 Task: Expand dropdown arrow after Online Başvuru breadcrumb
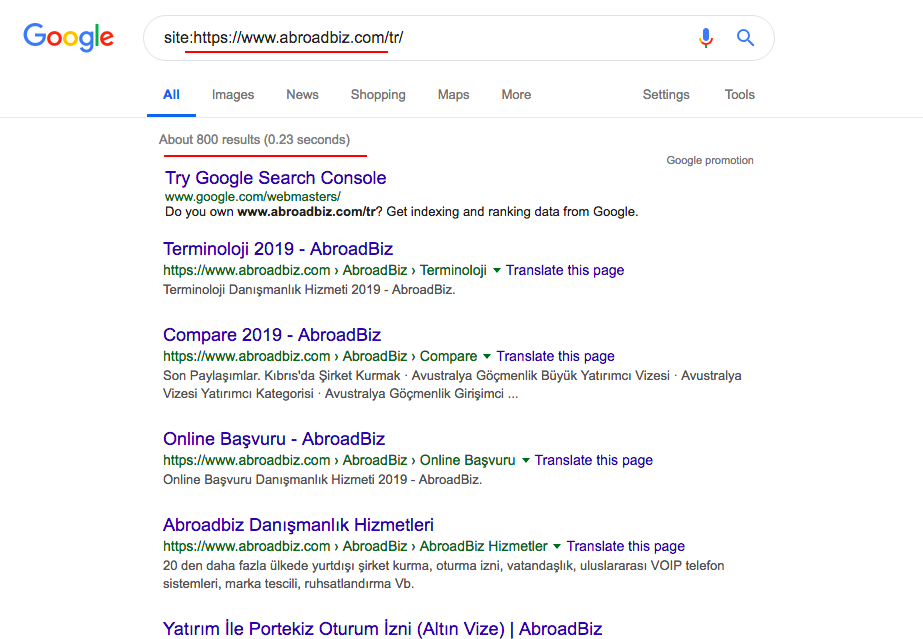click(525, 460)
